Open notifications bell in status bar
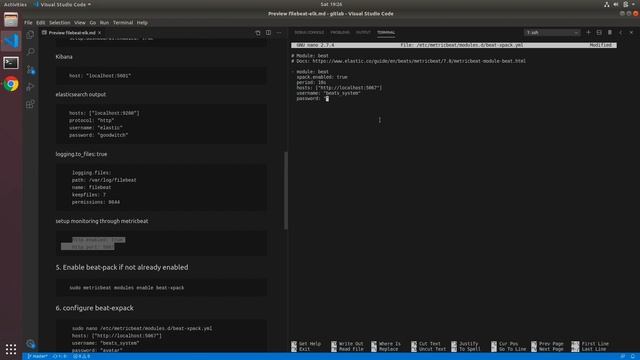The width and height of the screenshot is (640, 360). [x=632, y=356]
